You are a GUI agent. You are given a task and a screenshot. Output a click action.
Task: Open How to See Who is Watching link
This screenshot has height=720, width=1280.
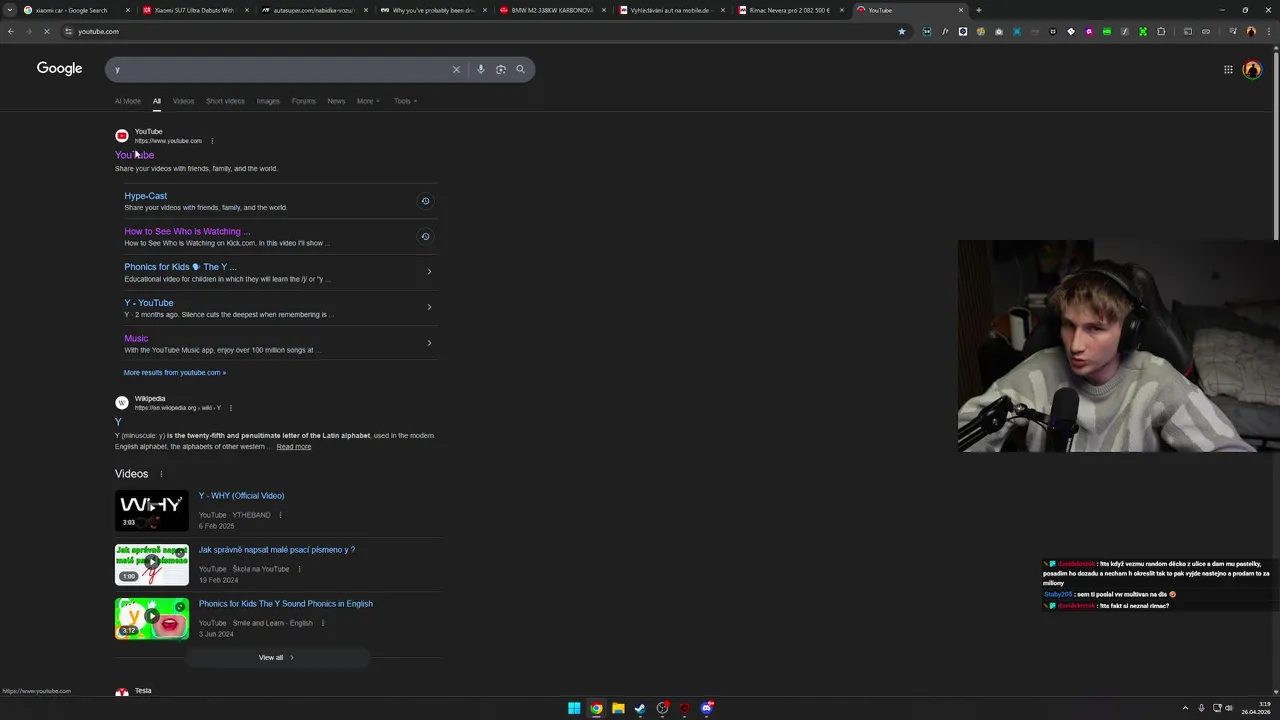[187, 231]
